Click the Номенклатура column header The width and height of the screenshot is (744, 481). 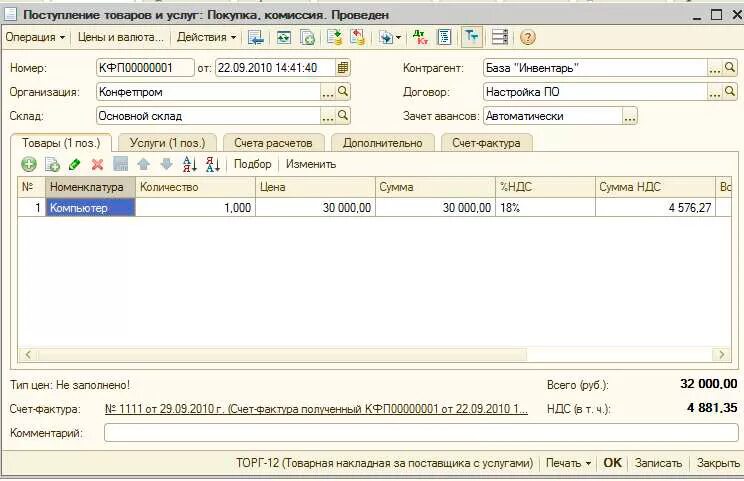point(90,187)
